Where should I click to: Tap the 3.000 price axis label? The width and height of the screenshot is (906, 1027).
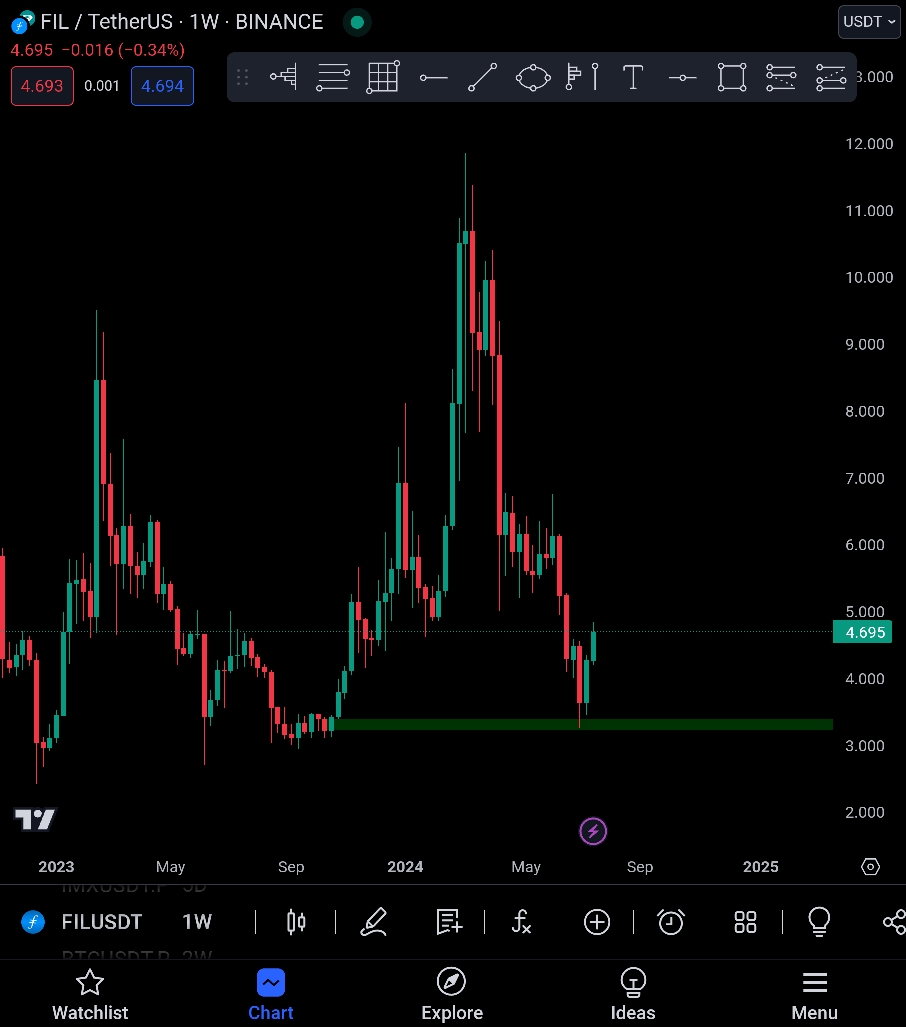865,745
